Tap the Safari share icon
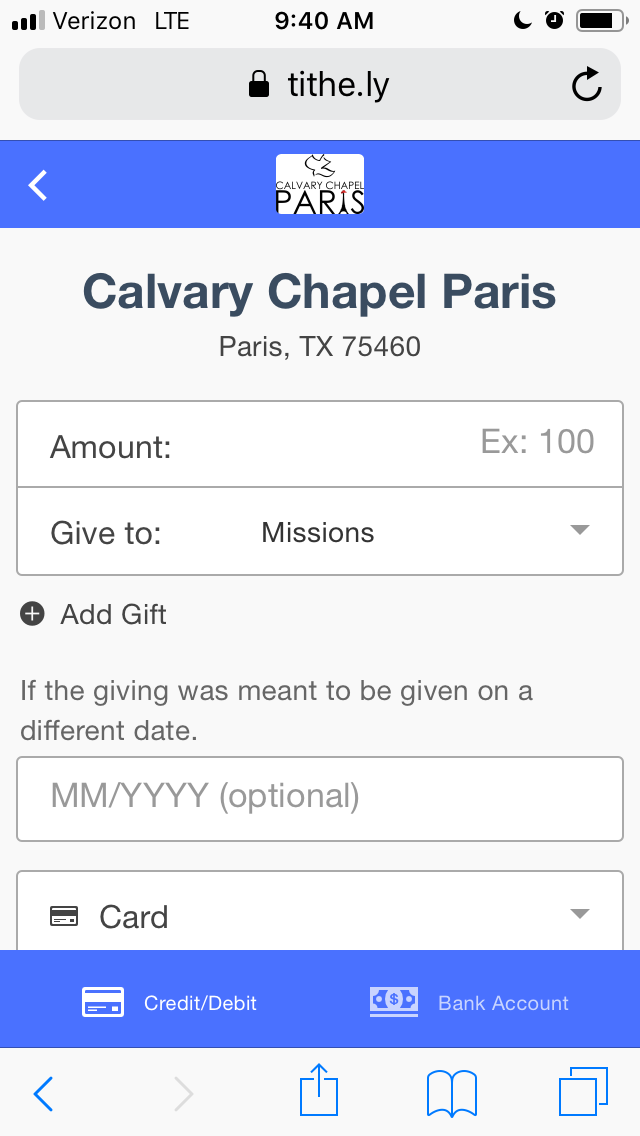 319,1092
